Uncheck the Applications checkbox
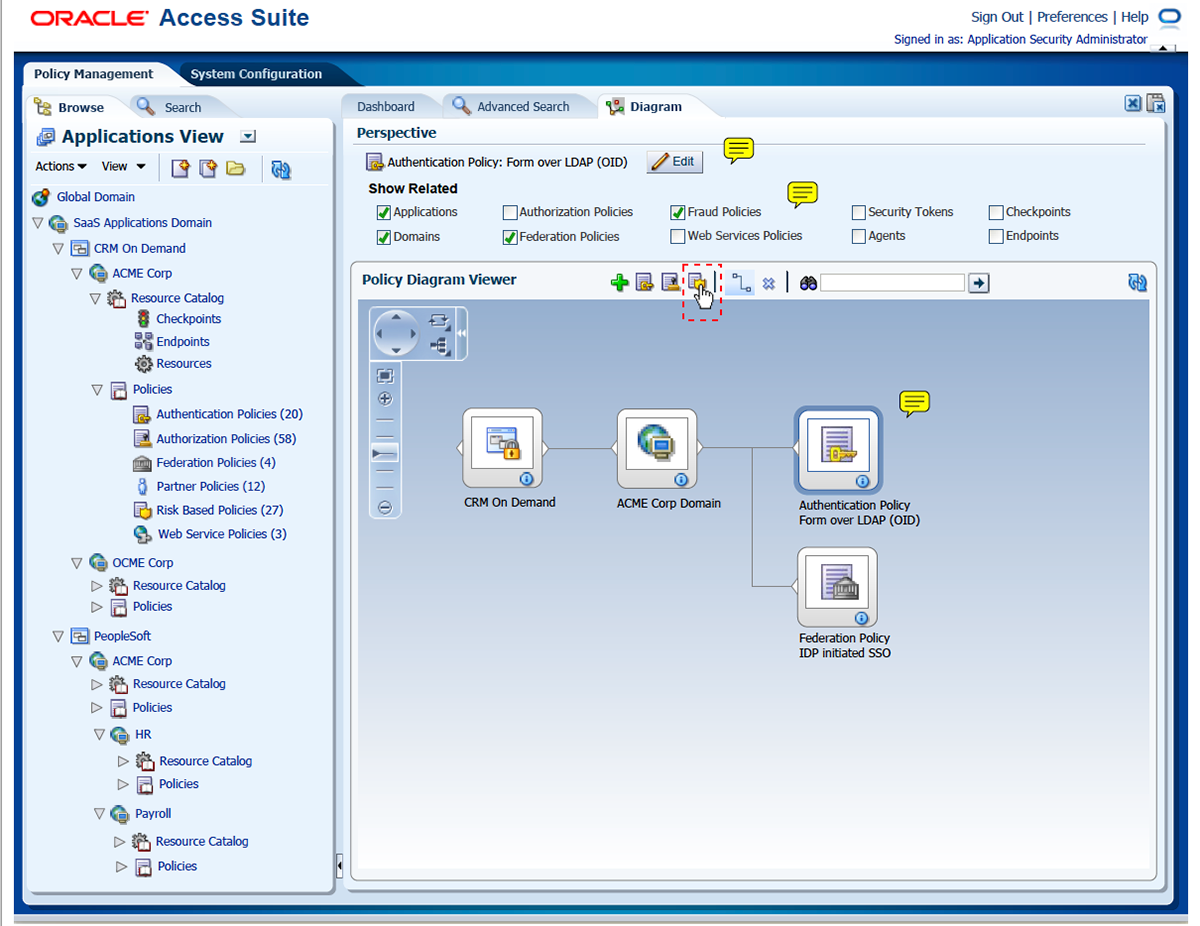 383,212
